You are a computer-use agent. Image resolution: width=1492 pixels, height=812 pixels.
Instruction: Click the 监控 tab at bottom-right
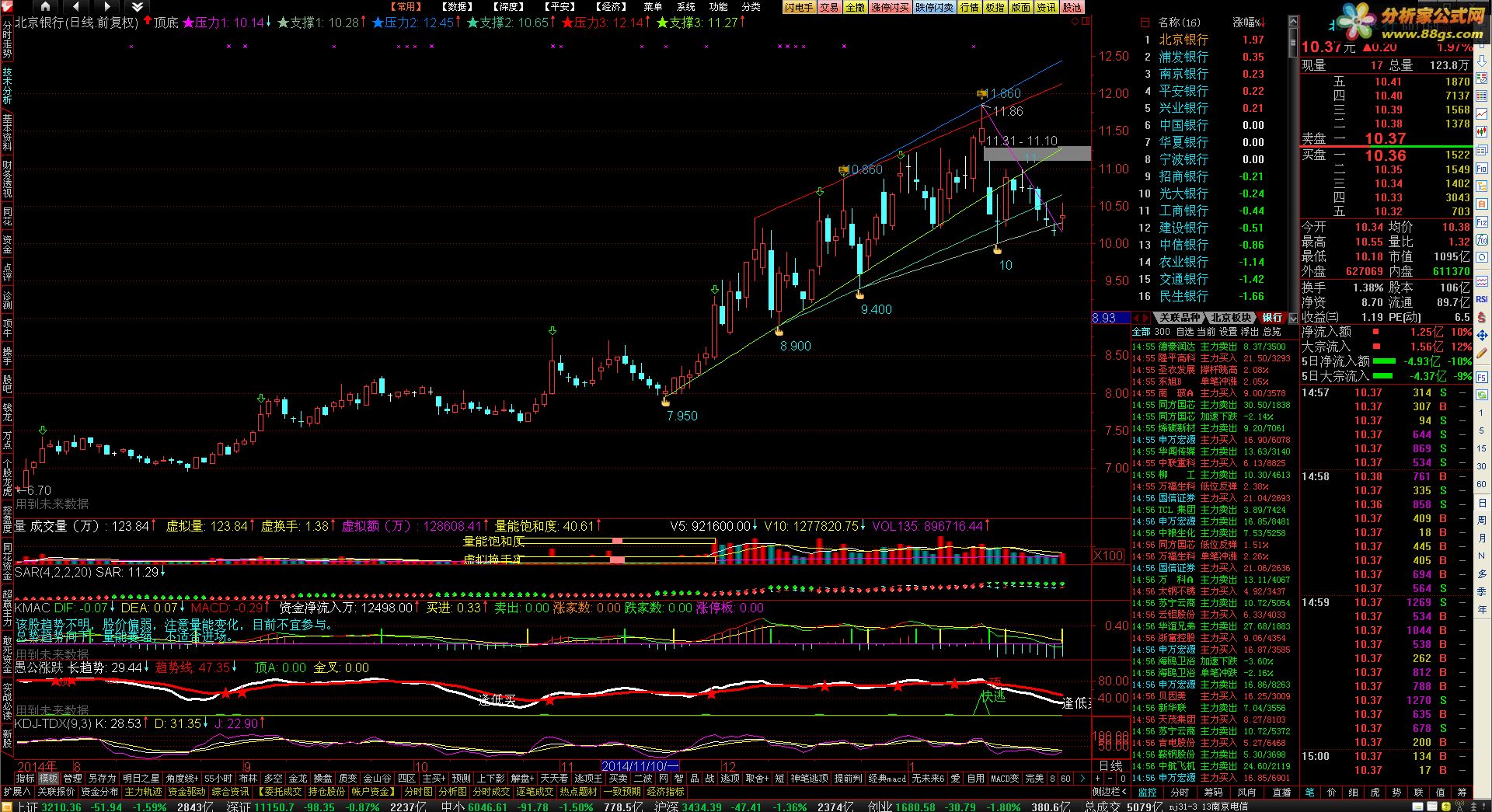[1147, 793]
